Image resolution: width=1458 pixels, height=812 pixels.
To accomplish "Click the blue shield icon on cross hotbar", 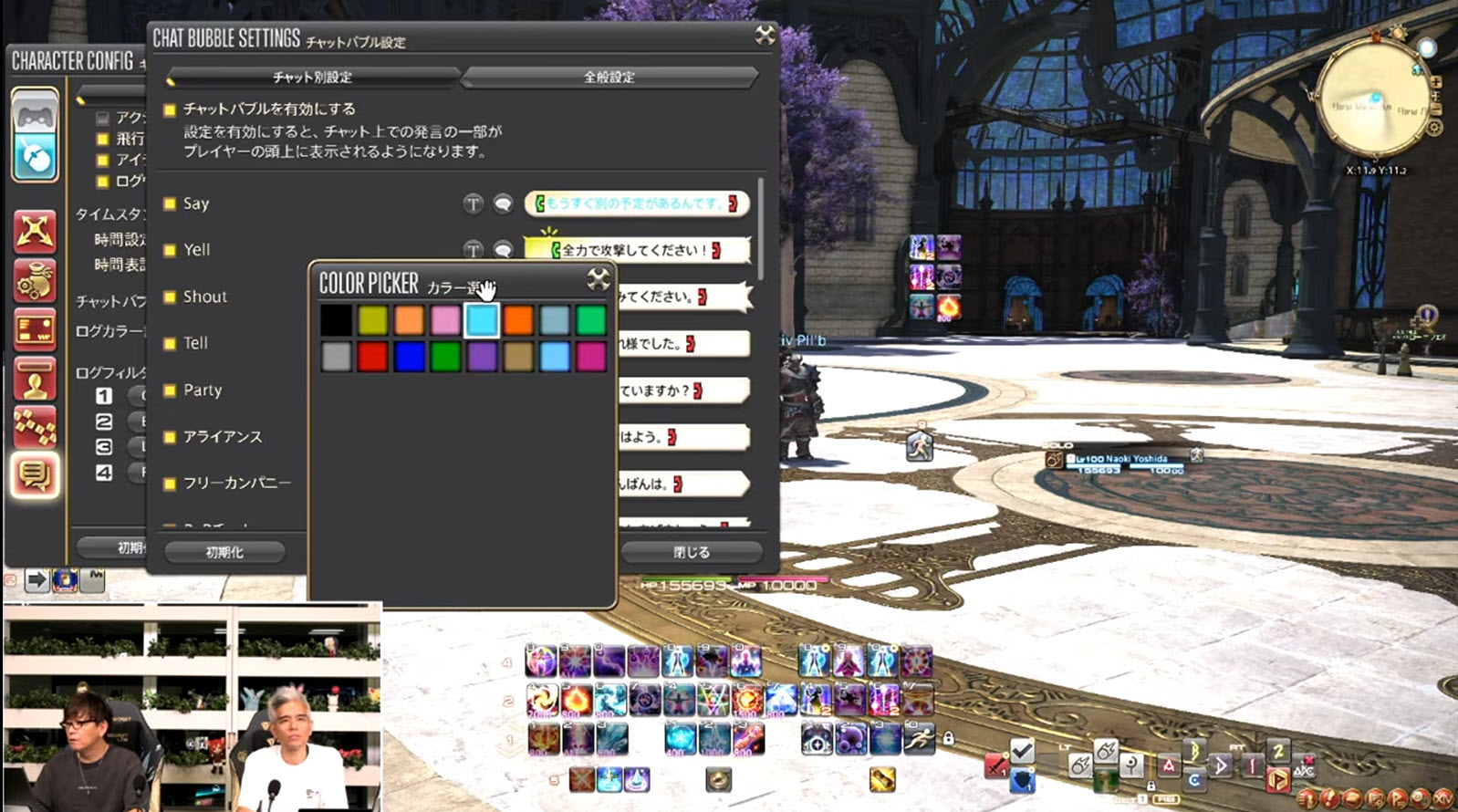I will (1022, 780).
